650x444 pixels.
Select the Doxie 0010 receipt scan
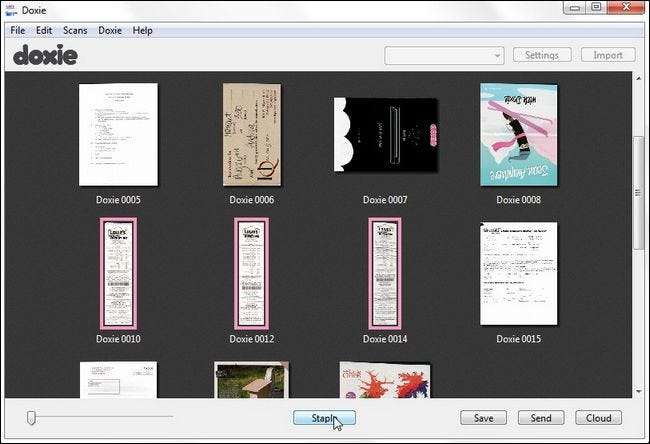click(x=118, y=274)
